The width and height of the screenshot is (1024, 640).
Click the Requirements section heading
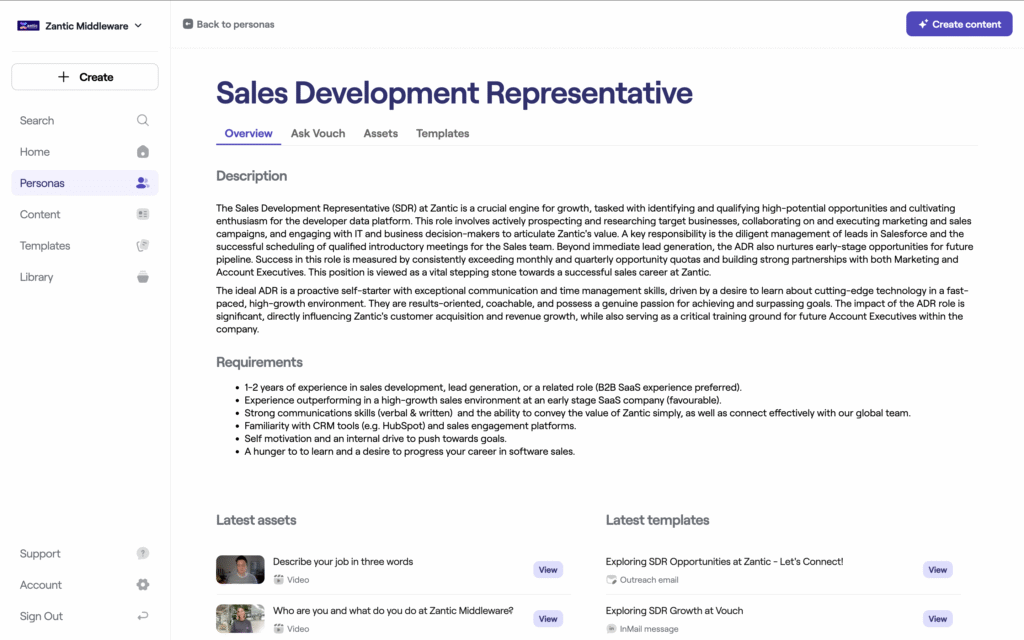pos(259,362)
